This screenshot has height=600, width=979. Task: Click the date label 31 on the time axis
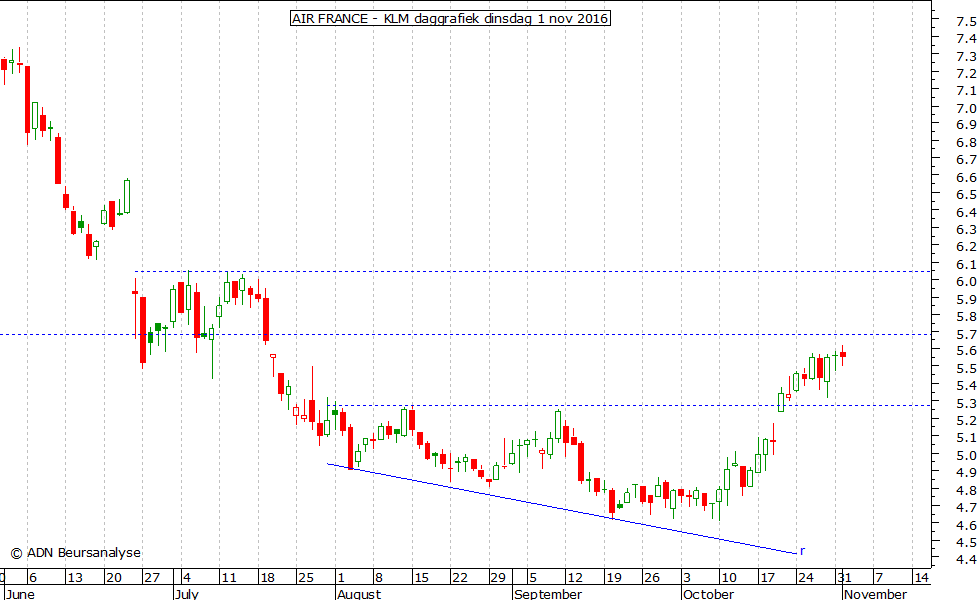[844, 578]
